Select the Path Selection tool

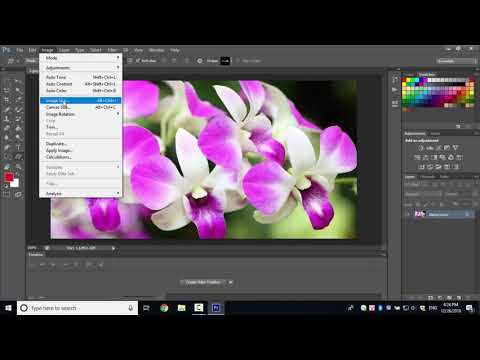click(x=7, y=156)
